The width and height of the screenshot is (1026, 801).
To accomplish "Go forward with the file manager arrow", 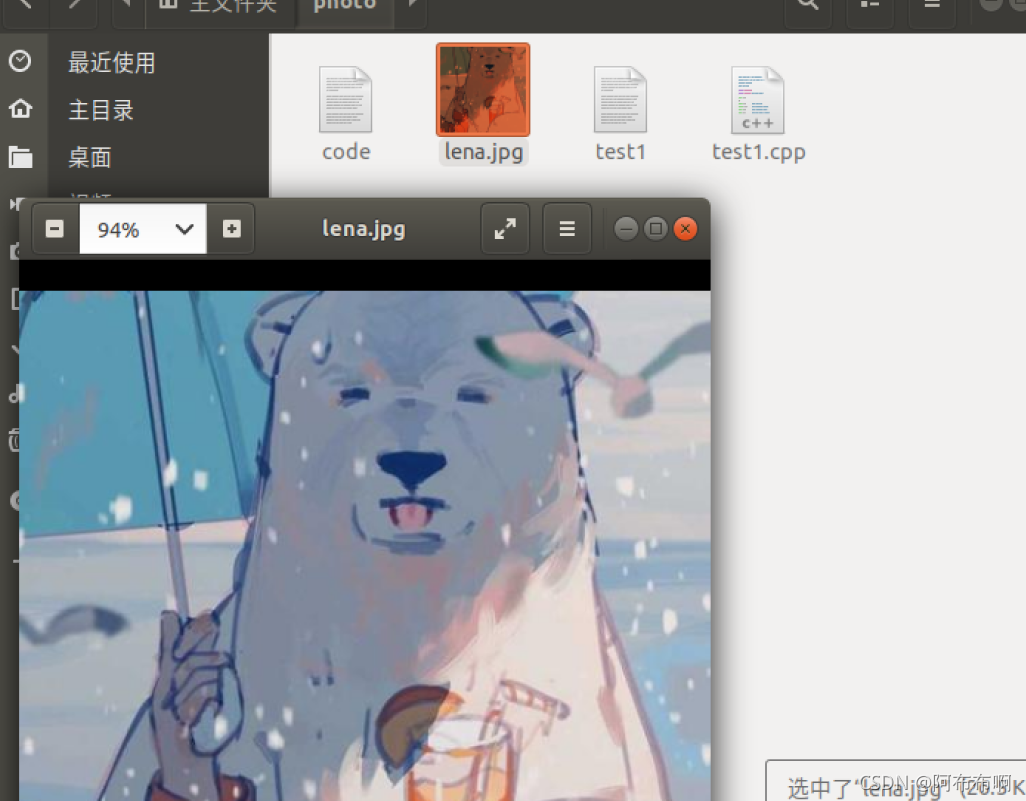I will click(73, 5).
